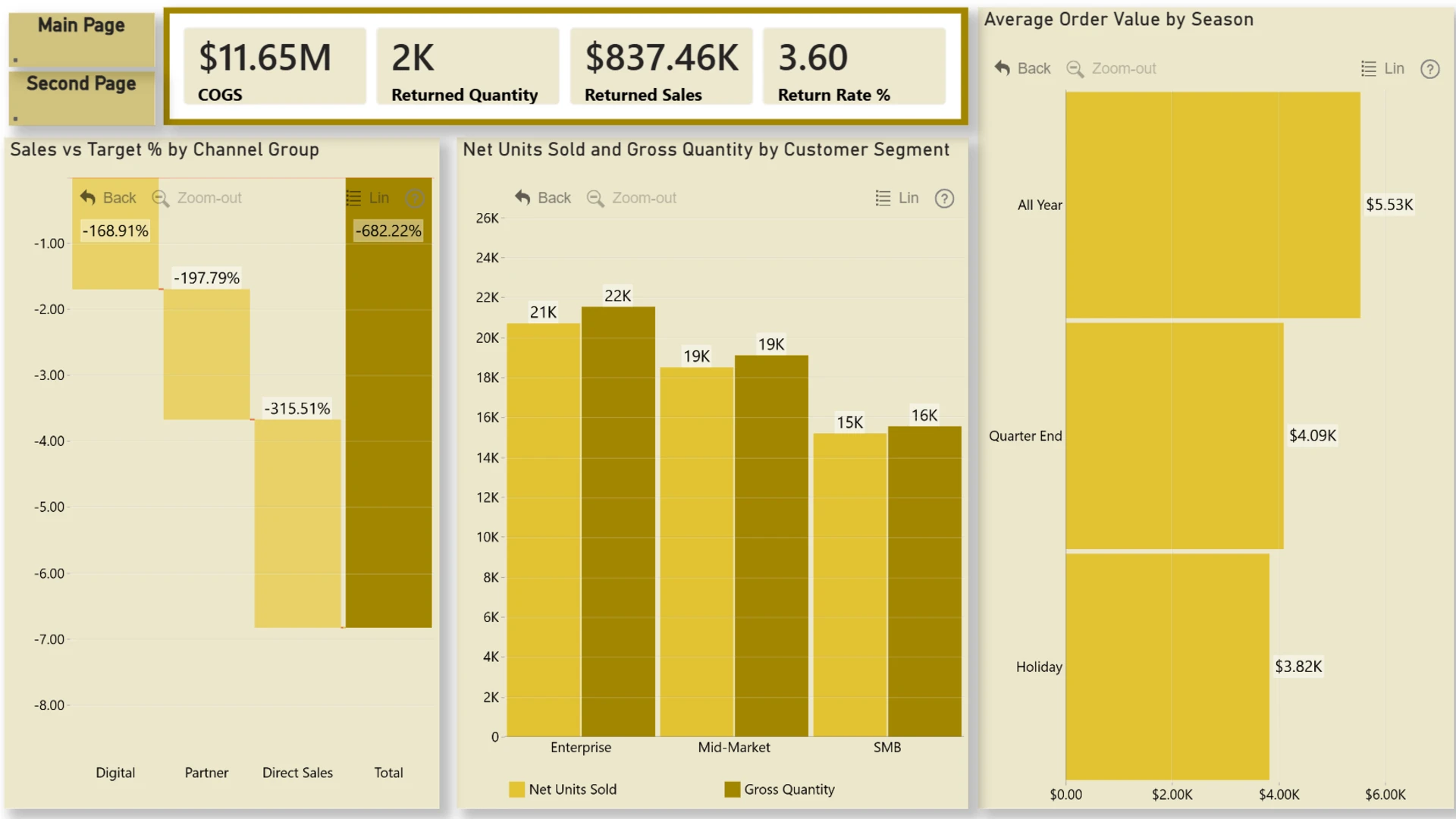This screenshot has height=819, width=1456.
Task: Click the -168.91% data label
Action: click(x=115, y=231)
